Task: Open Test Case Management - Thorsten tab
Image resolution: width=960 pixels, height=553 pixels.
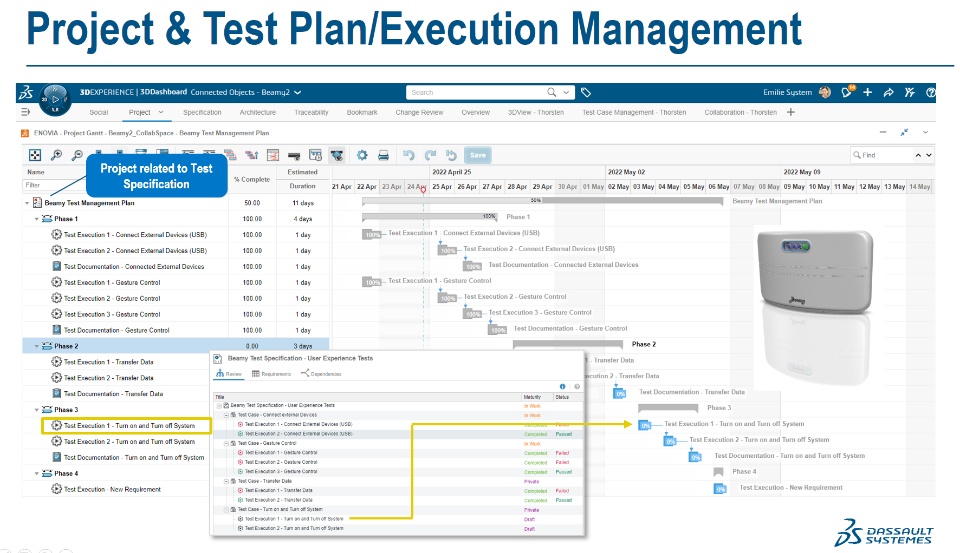Action: (x=634, y=112)
